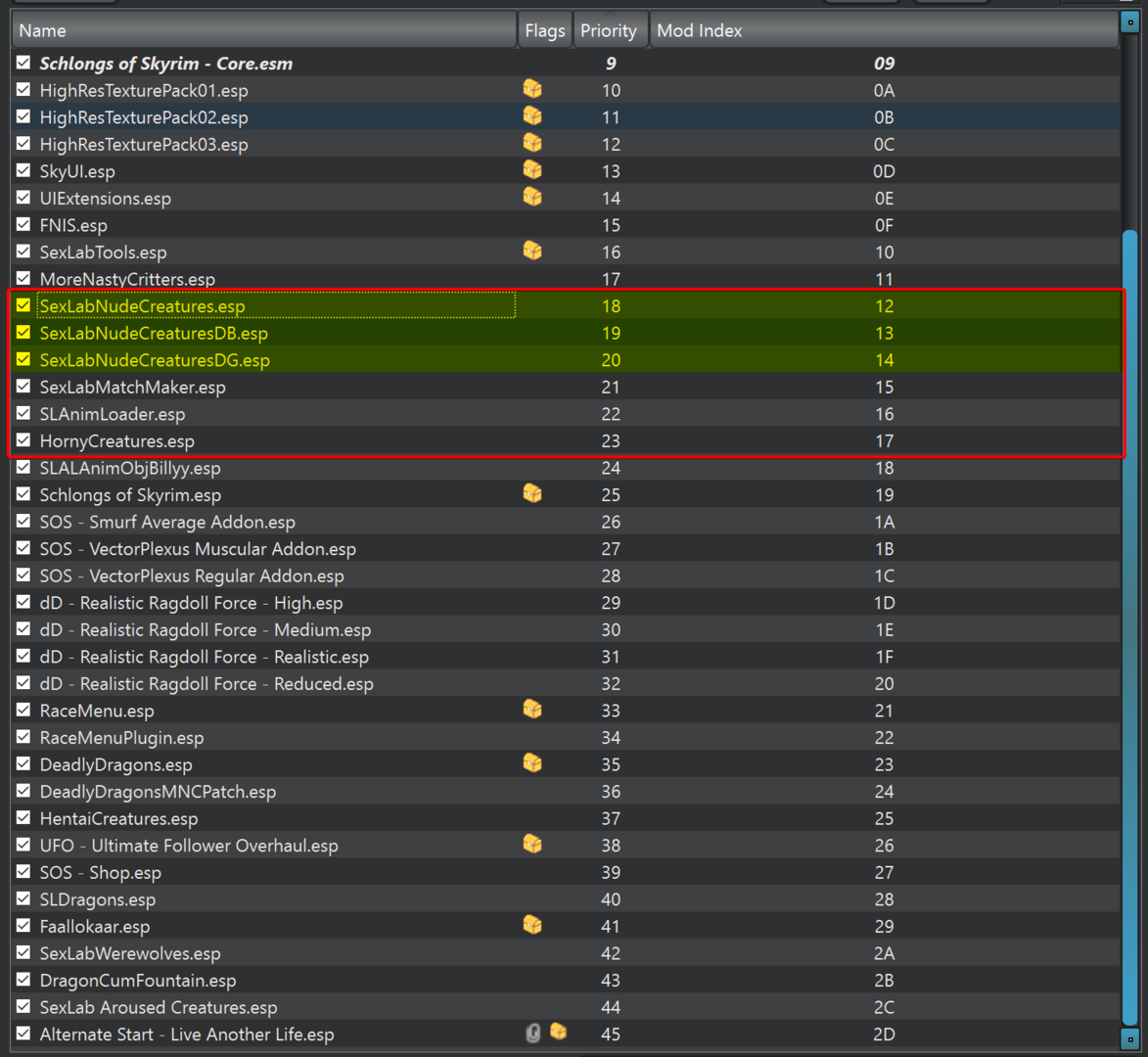
Task: Click mod index 2D cell
Action: click(884, 1034)
